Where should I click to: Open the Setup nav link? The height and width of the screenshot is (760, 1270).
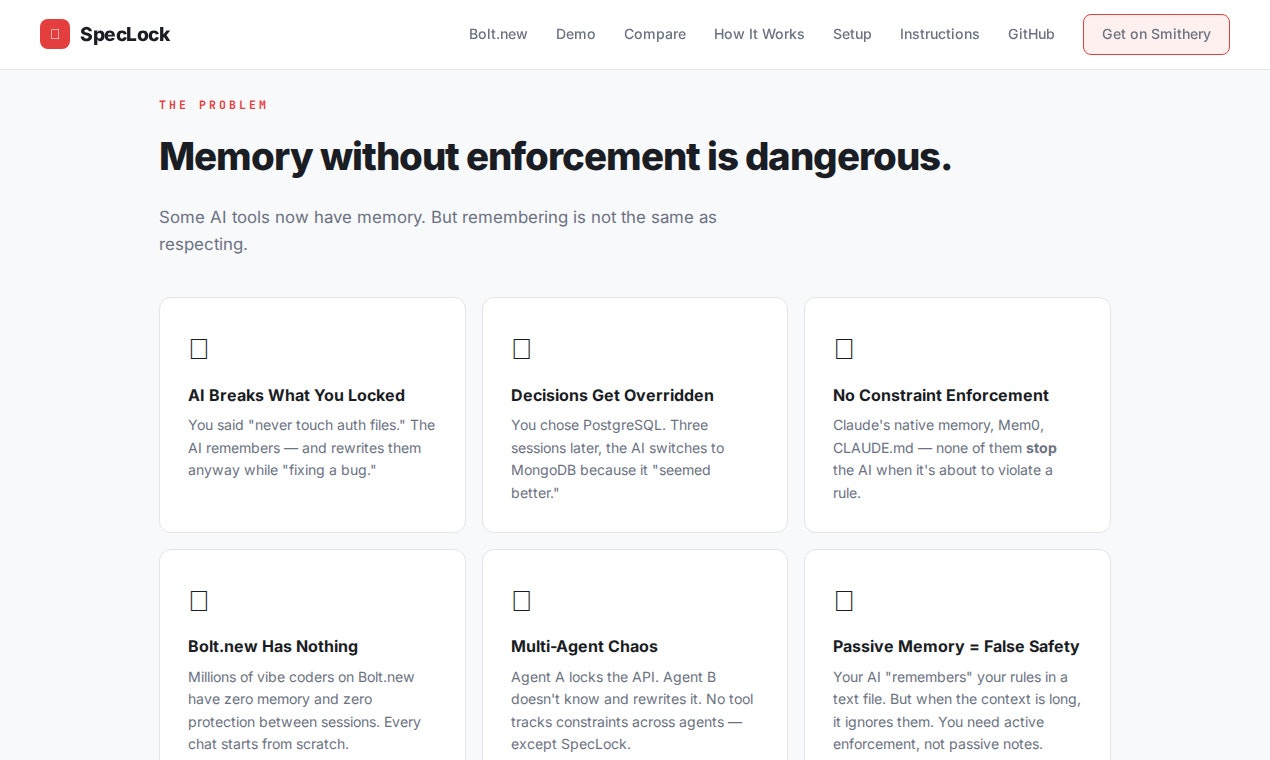[x=852, y=34]
